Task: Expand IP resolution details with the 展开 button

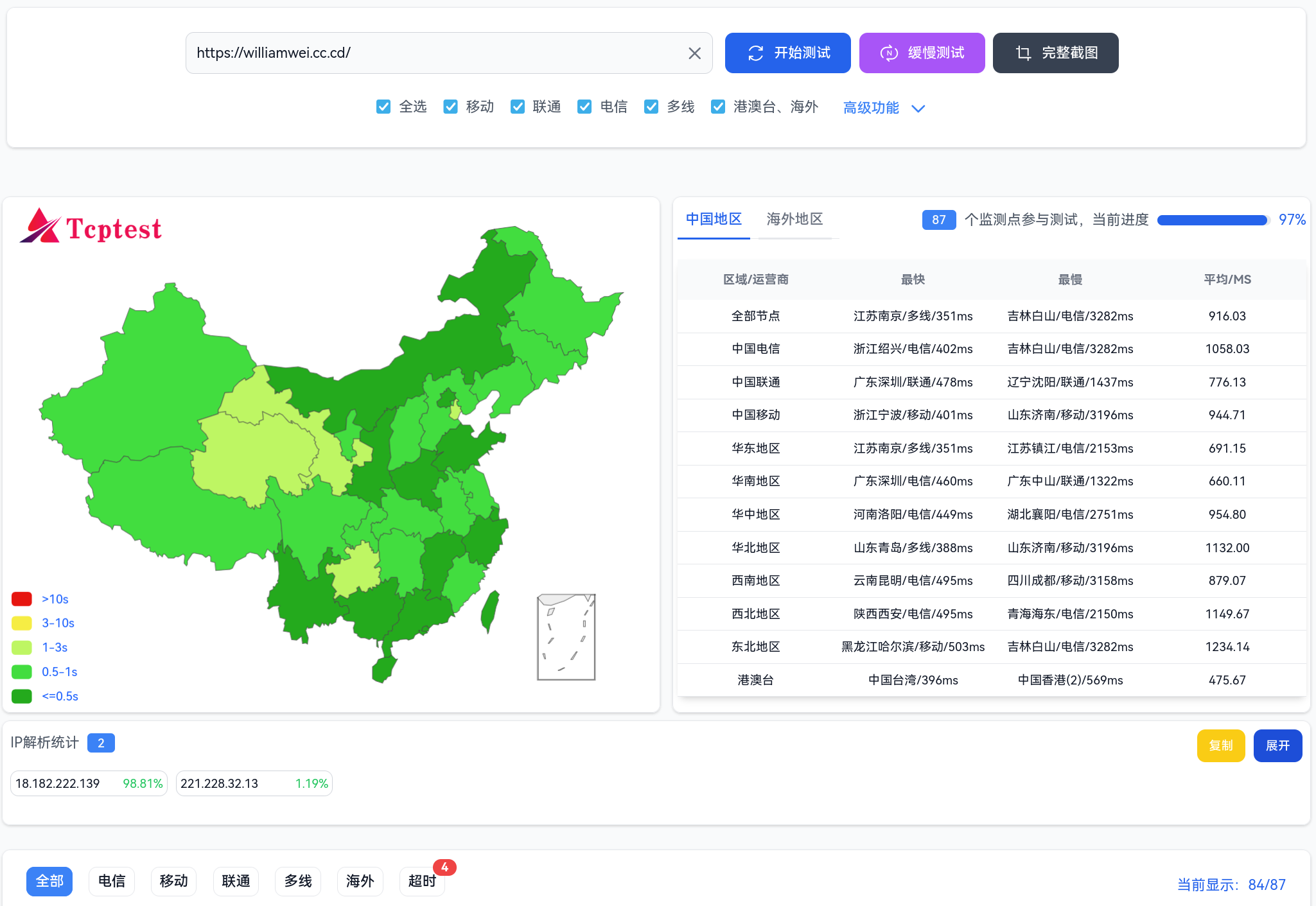Action: 1277,745
